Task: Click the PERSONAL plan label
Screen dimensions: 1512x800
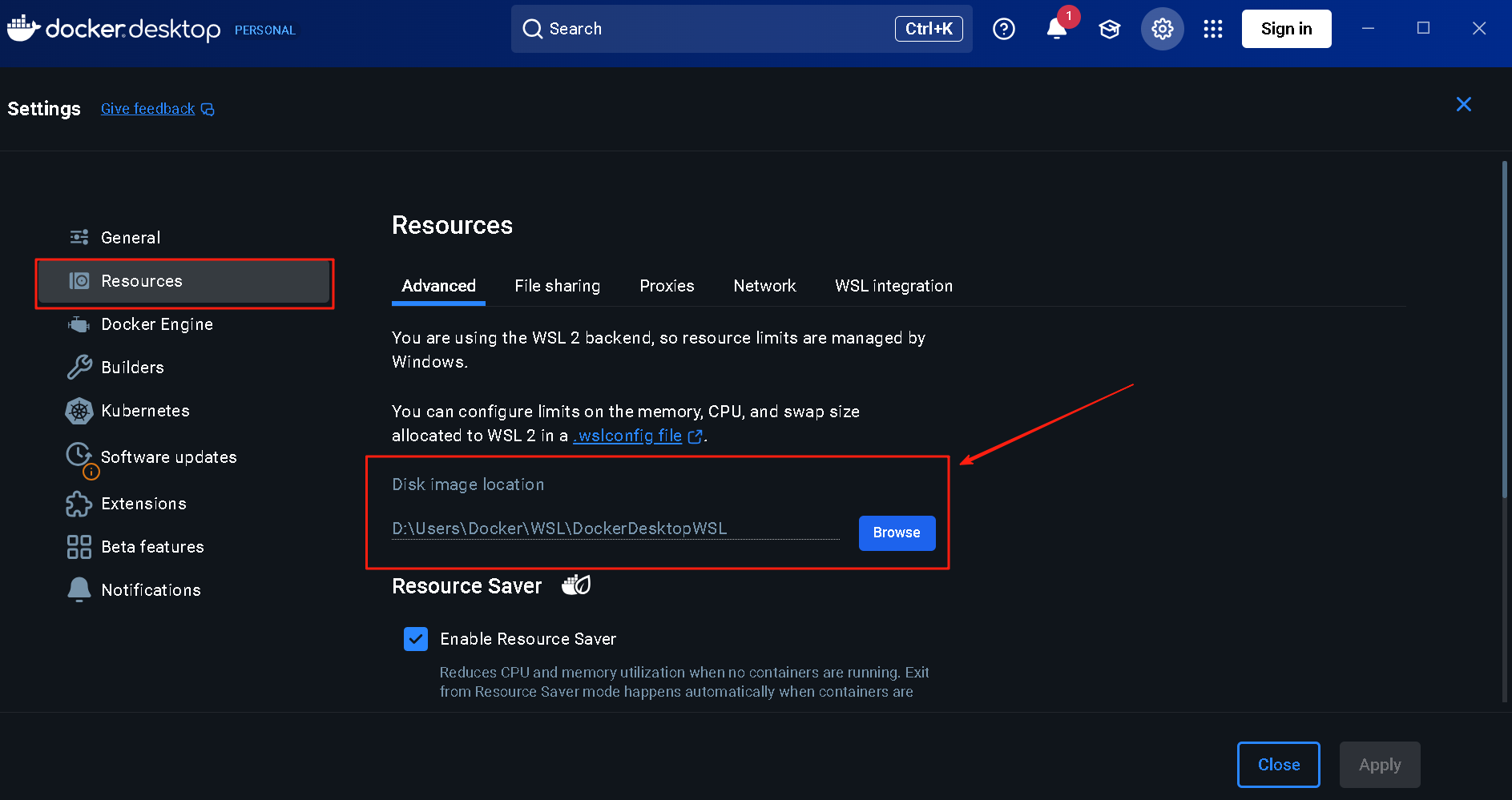Action: (x=265, y=30)
